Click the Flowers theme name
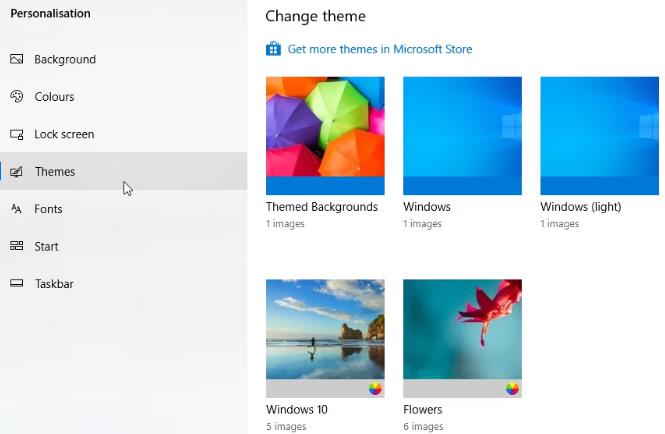 pyautogui.click(x=422, y=409)
